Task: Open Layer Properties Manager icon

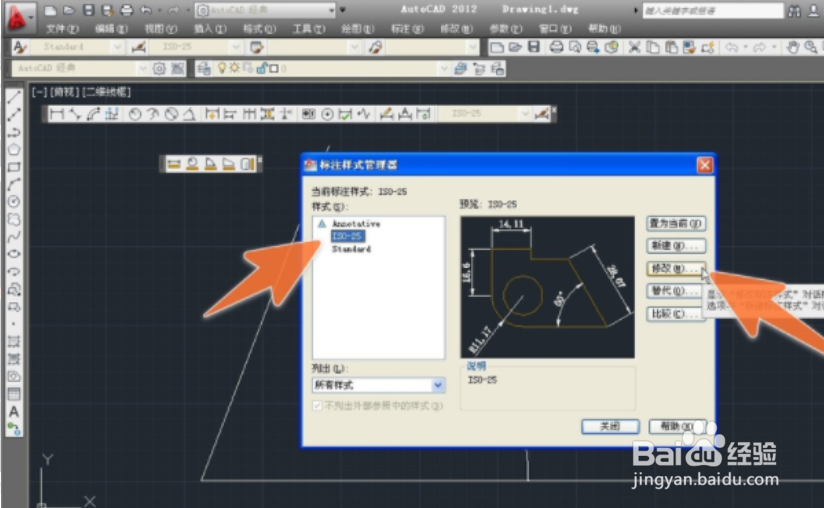Action: [204, 68]
